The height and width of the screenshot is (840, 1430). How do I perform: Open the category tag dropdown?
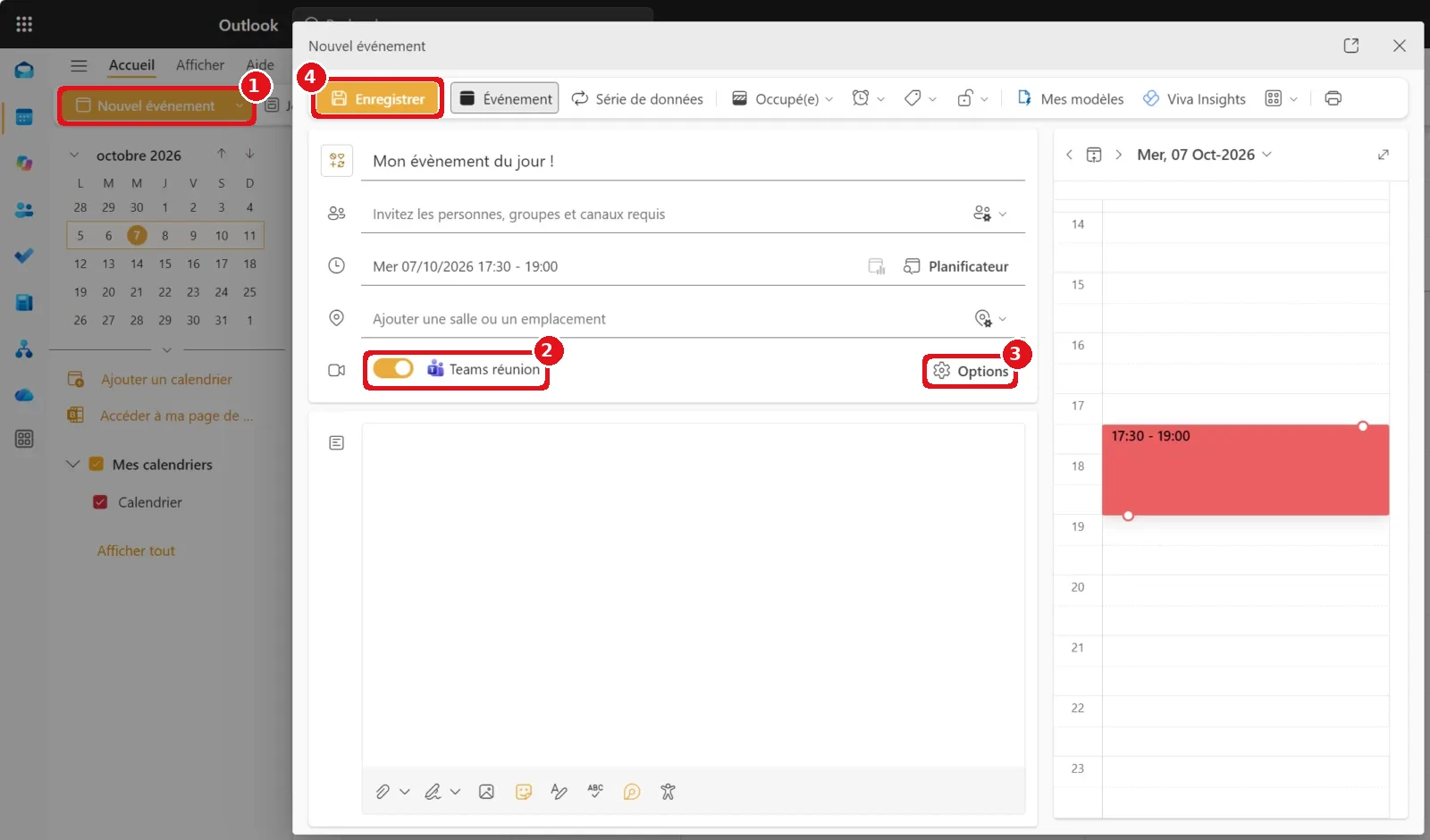pyautogui.click(x=920, y=98)
